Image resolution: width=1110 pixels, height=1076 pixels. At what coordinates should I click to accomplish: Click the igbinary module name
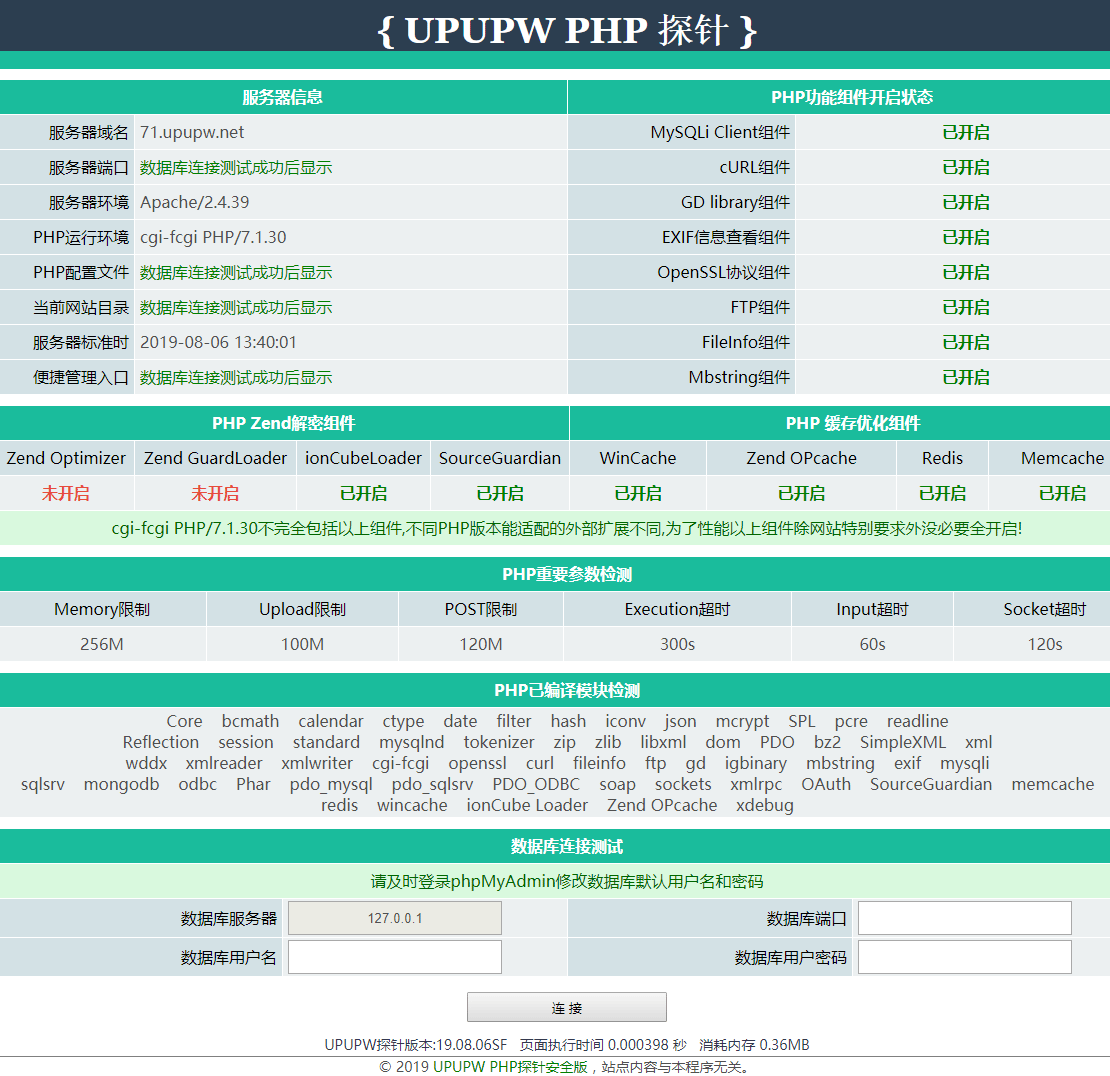[755, 764]
